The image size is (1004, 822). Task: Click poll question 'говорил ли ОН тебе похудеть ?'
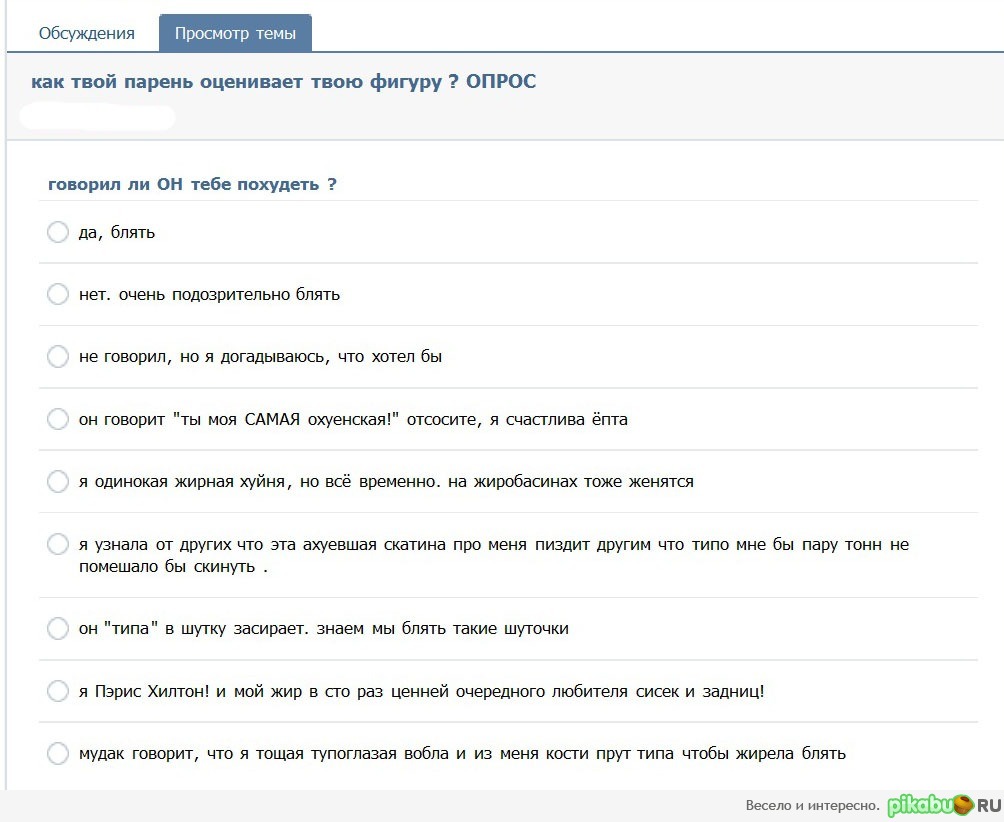[192, 184]
